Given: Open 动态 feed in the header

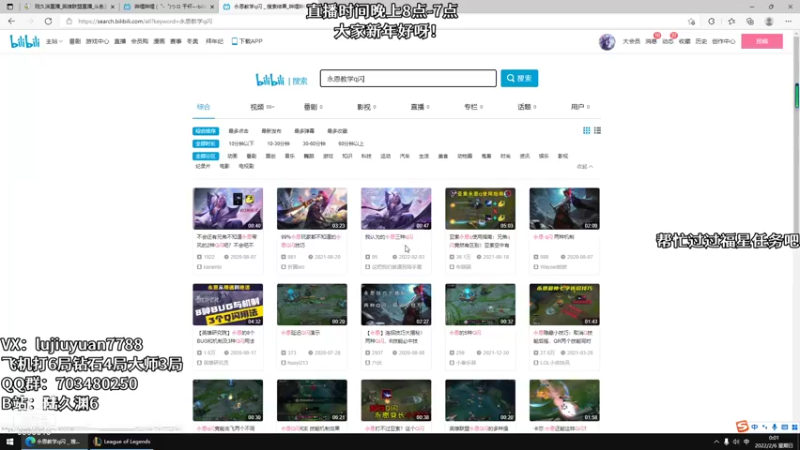Looking at the screenshot, I should click(x=668, y=41).
